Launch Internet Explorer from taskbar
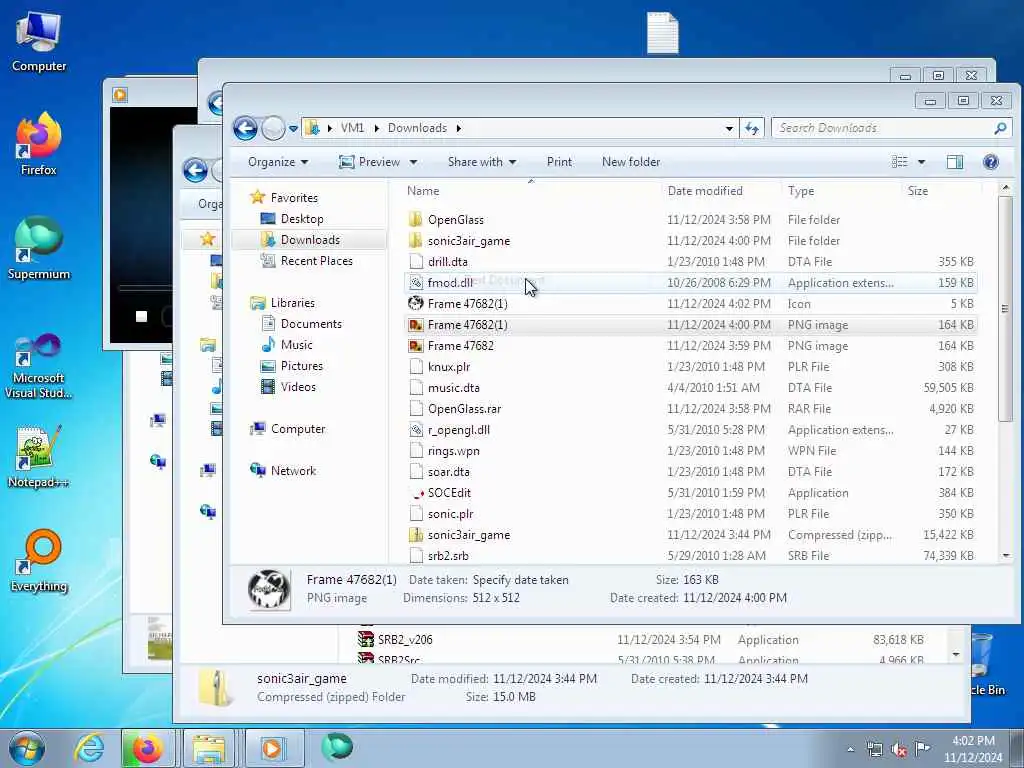The image size is (1024, 768). point(89,748)
